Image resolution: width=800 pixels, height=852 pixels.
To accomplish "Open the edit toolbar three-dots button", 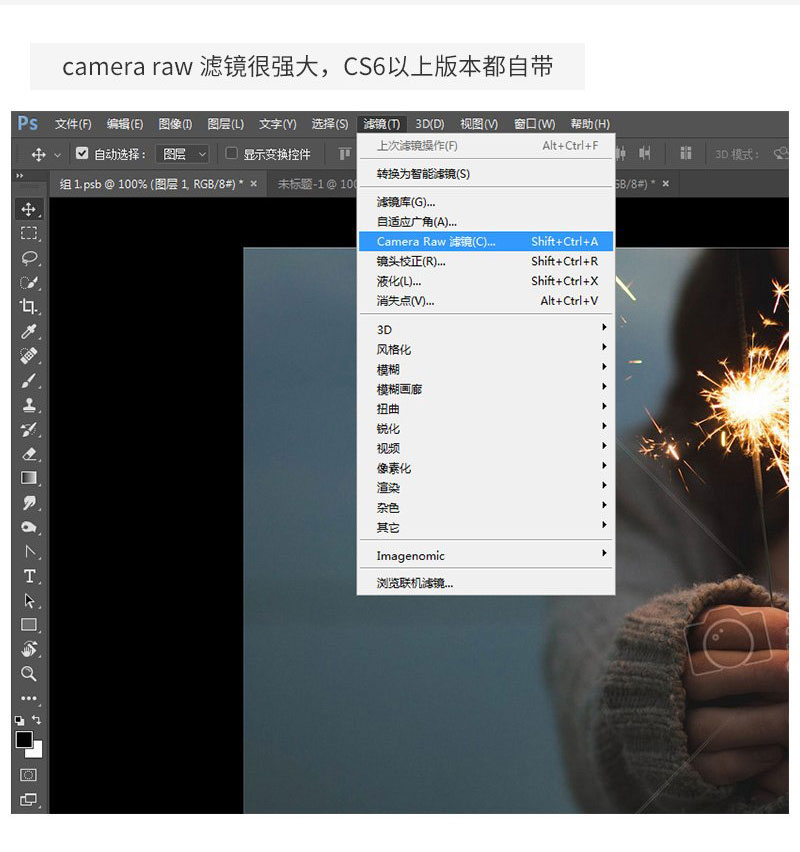I will 29,698.
